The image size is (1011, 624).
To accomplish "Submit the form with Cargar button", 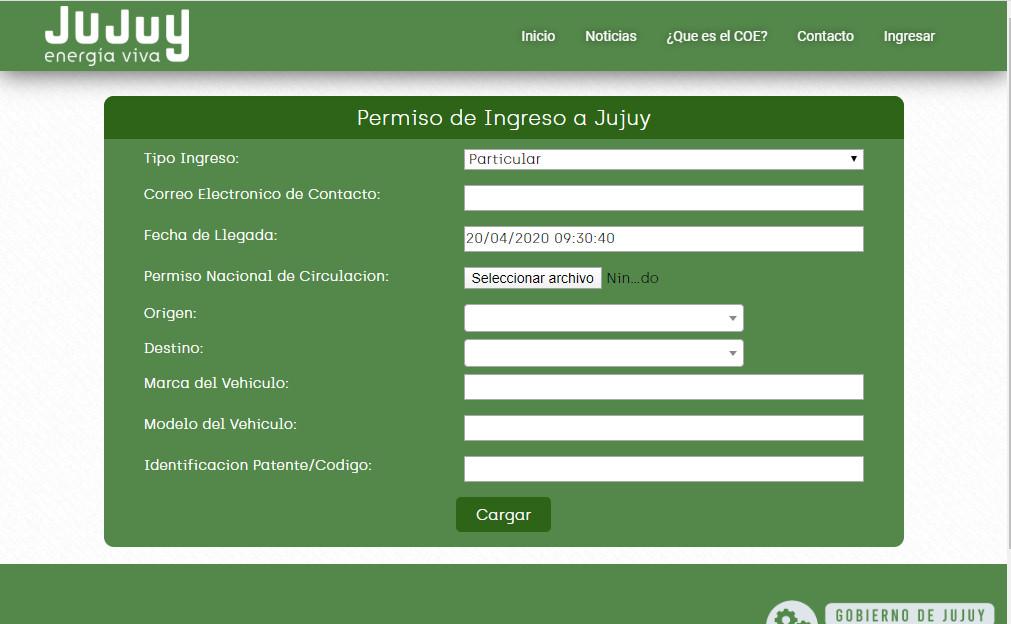I will (503, 514).
